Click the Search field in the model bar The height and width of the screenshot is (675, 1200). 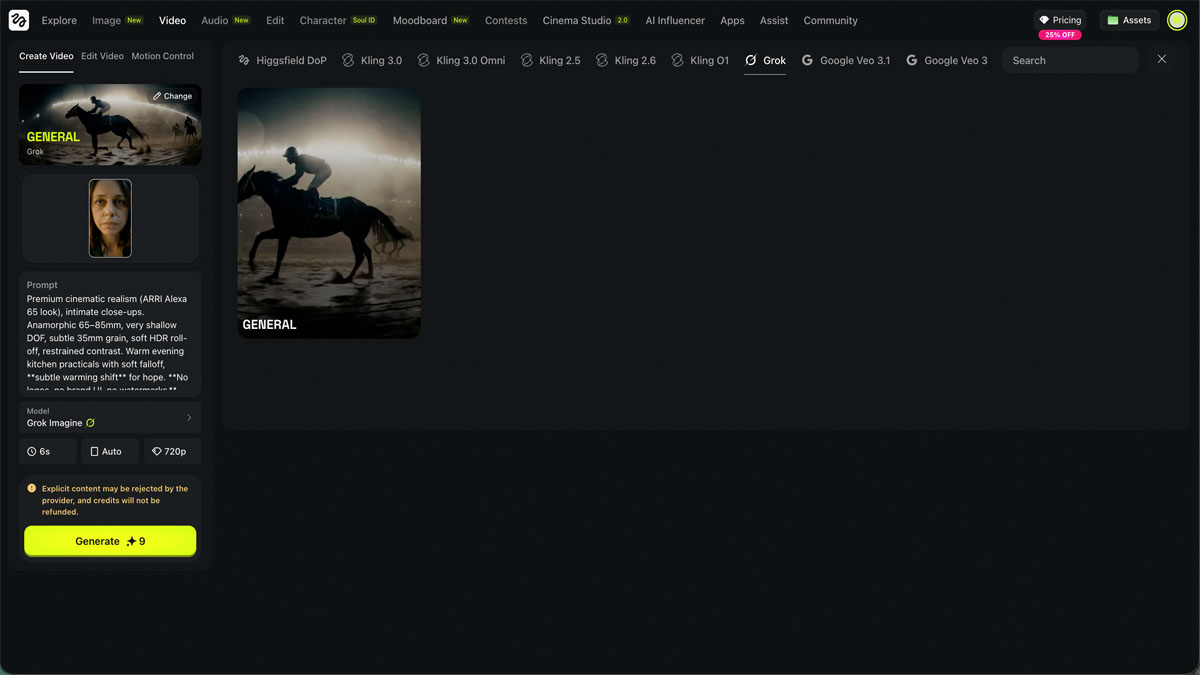click(1070, 60)
